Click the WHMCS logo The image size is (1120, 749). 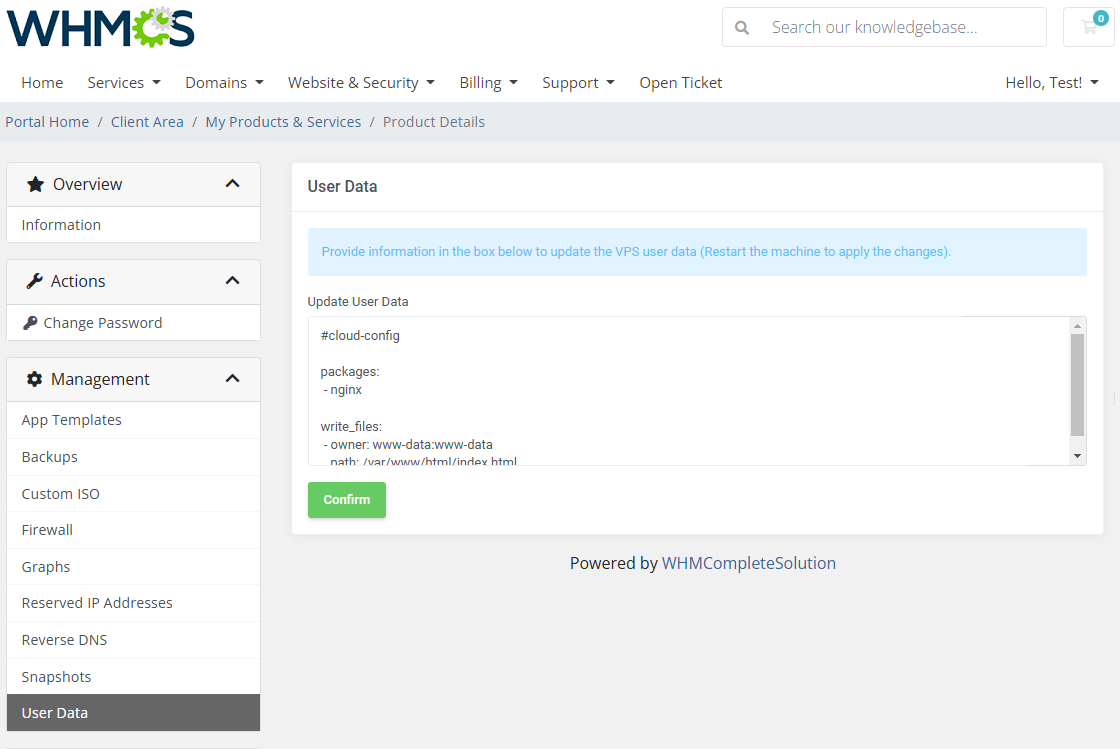(x=101, y=28)
